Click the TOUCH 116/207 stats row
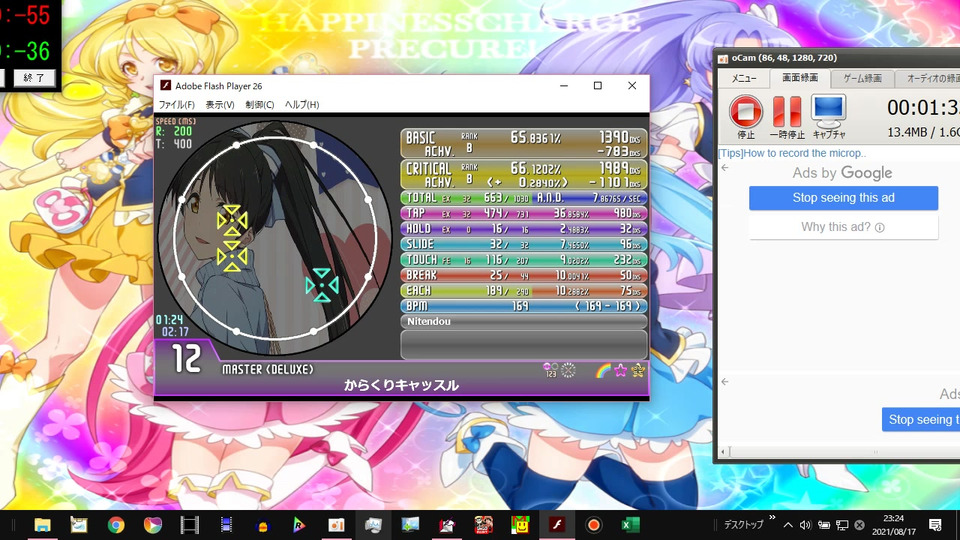 (524, 260)
